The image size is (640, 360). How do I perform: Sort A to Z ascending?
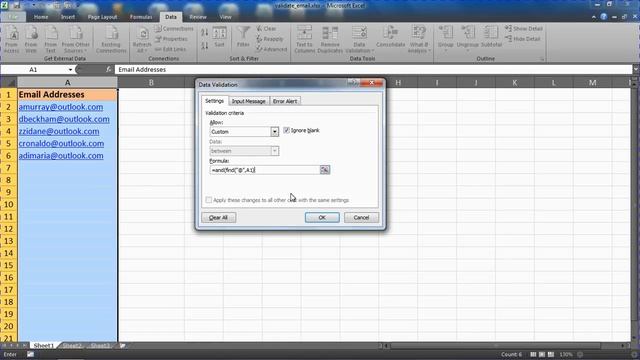click(204, 32)
